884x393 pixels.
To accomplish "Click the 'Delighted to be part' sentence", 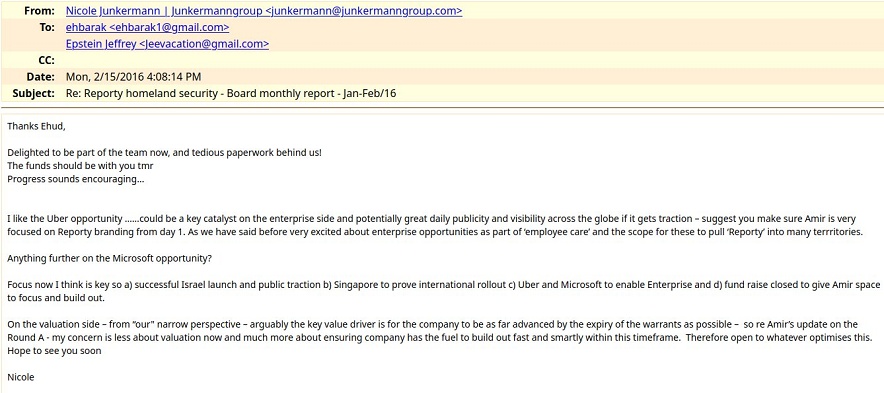I will (165, 153).
